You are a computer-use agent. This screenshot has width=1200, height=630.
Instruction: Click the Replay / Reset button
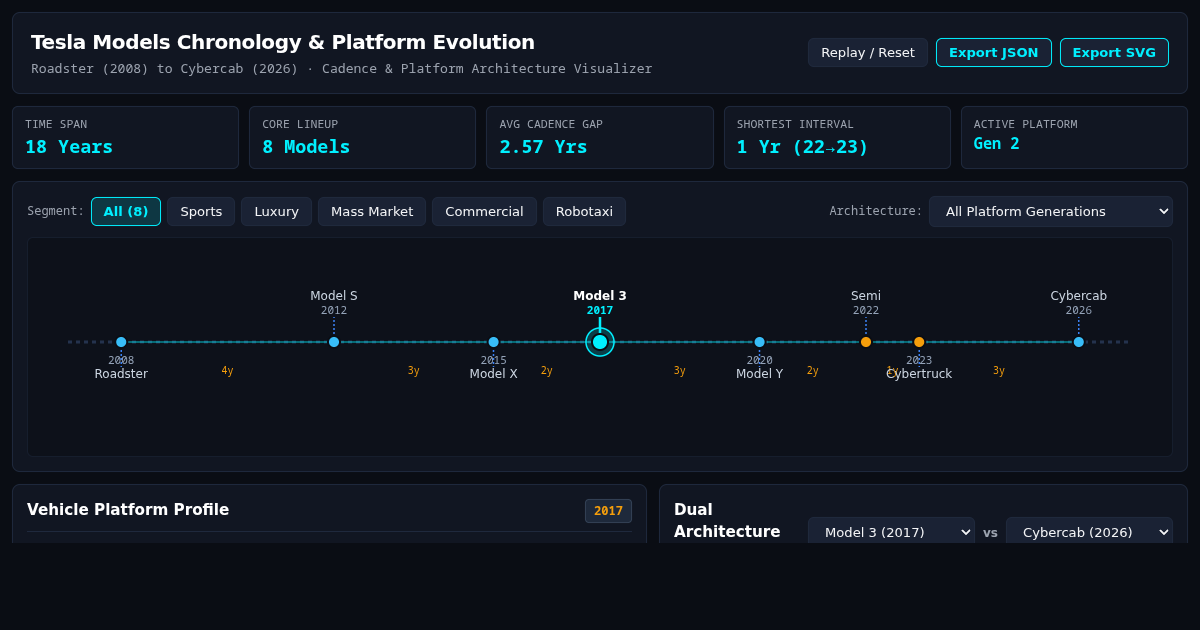pos(868,53)
